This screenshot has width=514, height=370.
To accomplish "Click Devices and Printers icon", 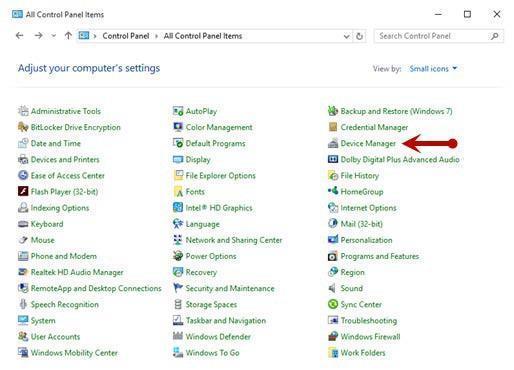I will coord(23,159).
